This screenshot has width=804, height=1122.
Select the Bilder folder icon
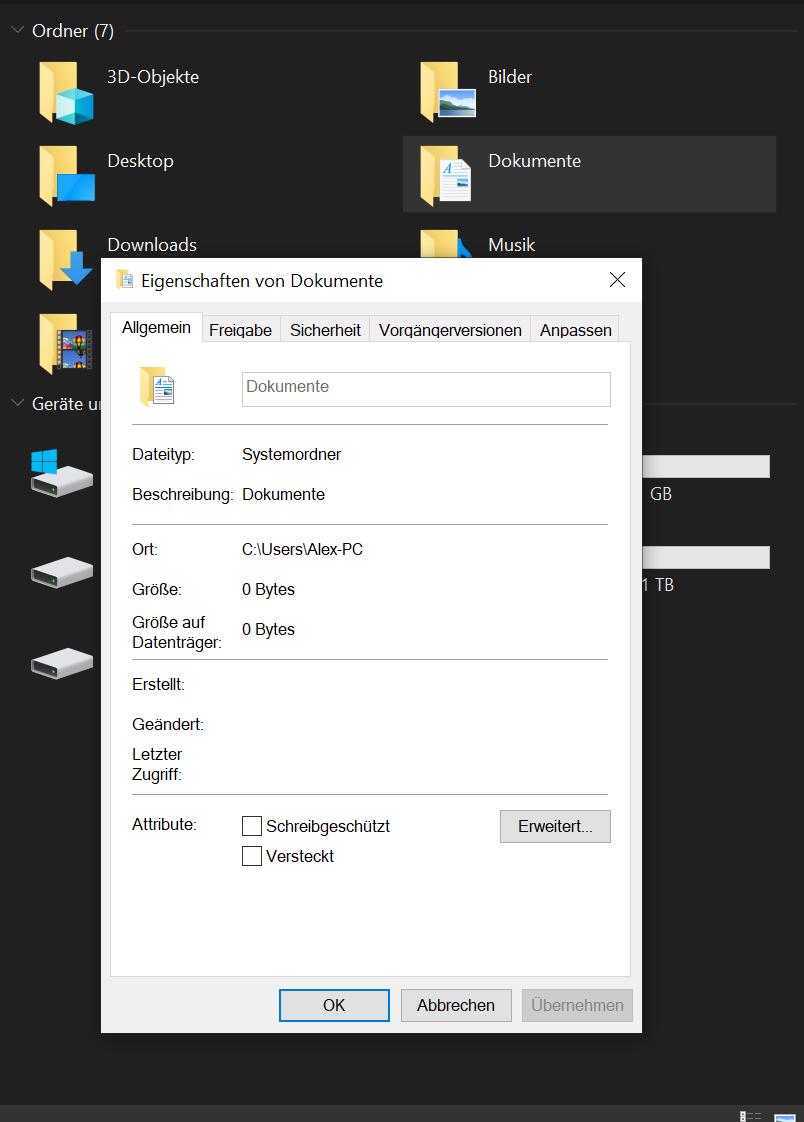pos(448,92)
